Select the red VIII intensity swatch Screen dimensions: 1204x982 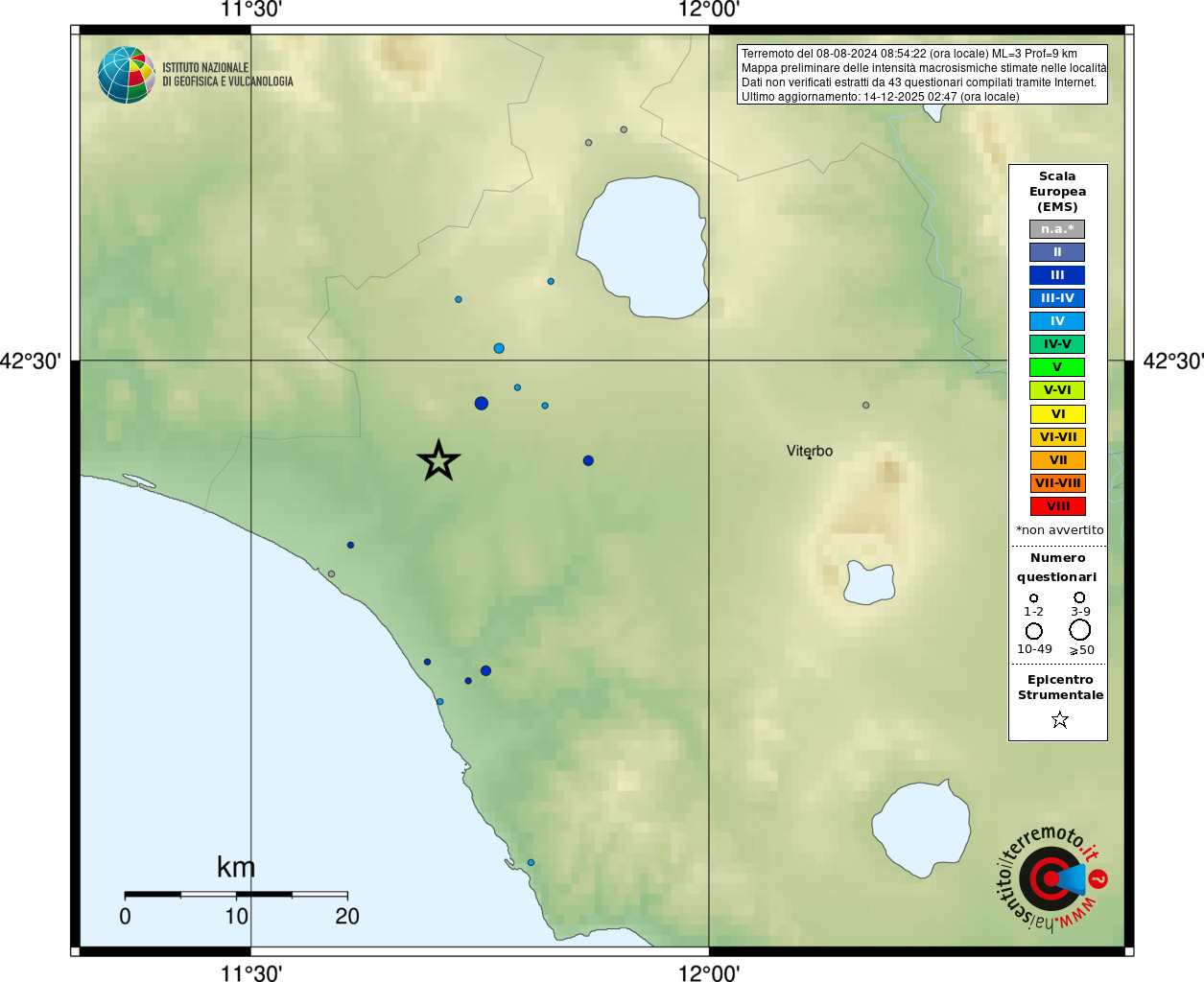tap(1057, 506)
